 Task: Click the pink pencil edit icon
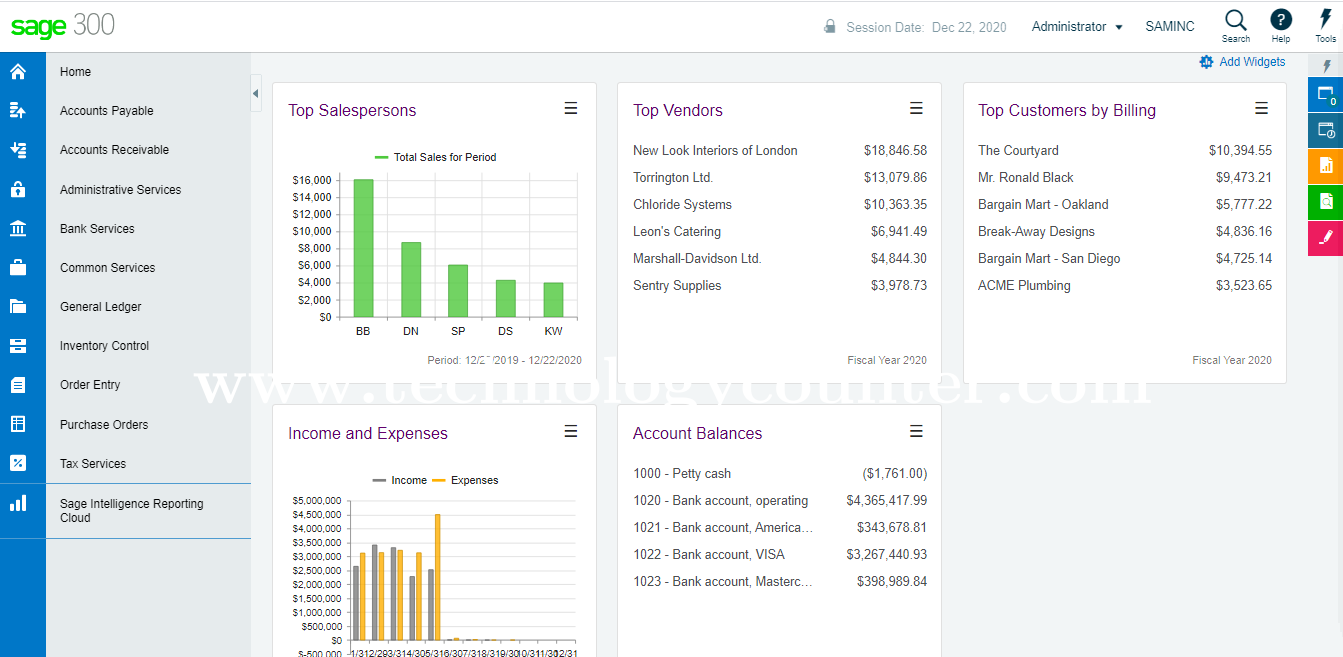[1326, 238]
